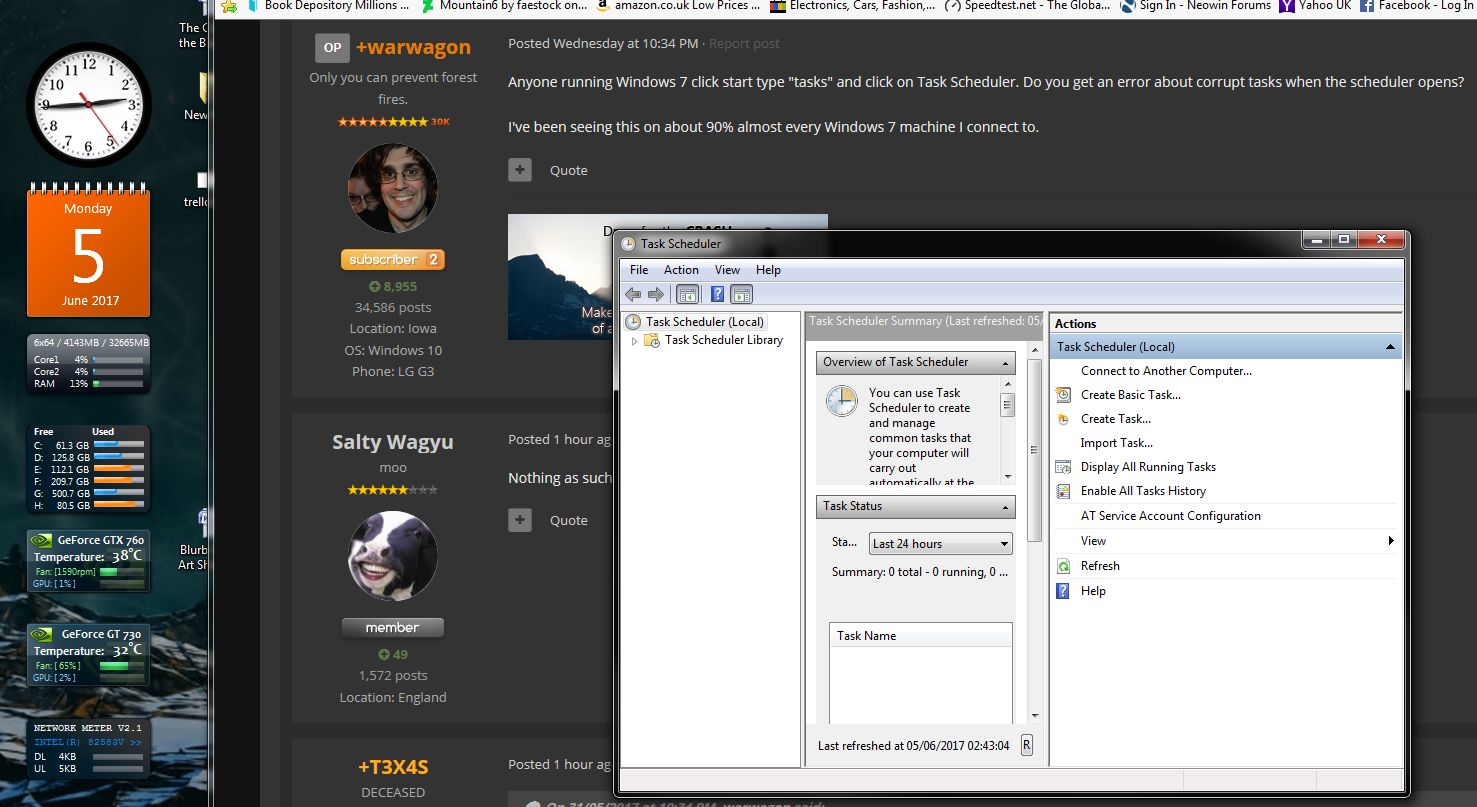Click the Display All Running Tasks icon
This screenshot has width=1477, height=807.
tap(1063, 466)
